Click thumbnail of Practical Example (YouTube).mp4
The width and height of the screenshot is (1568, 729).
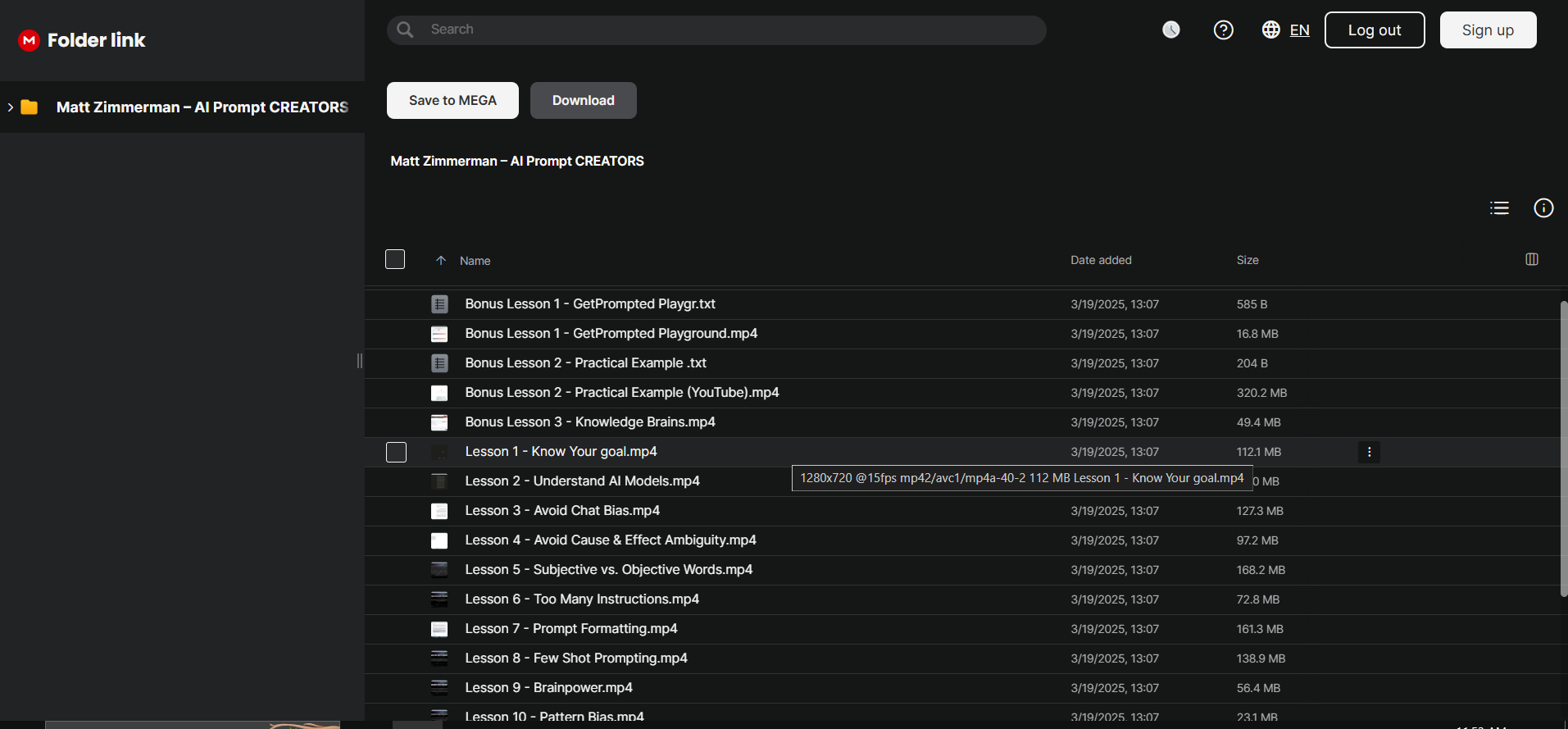[x=439, y=393]
